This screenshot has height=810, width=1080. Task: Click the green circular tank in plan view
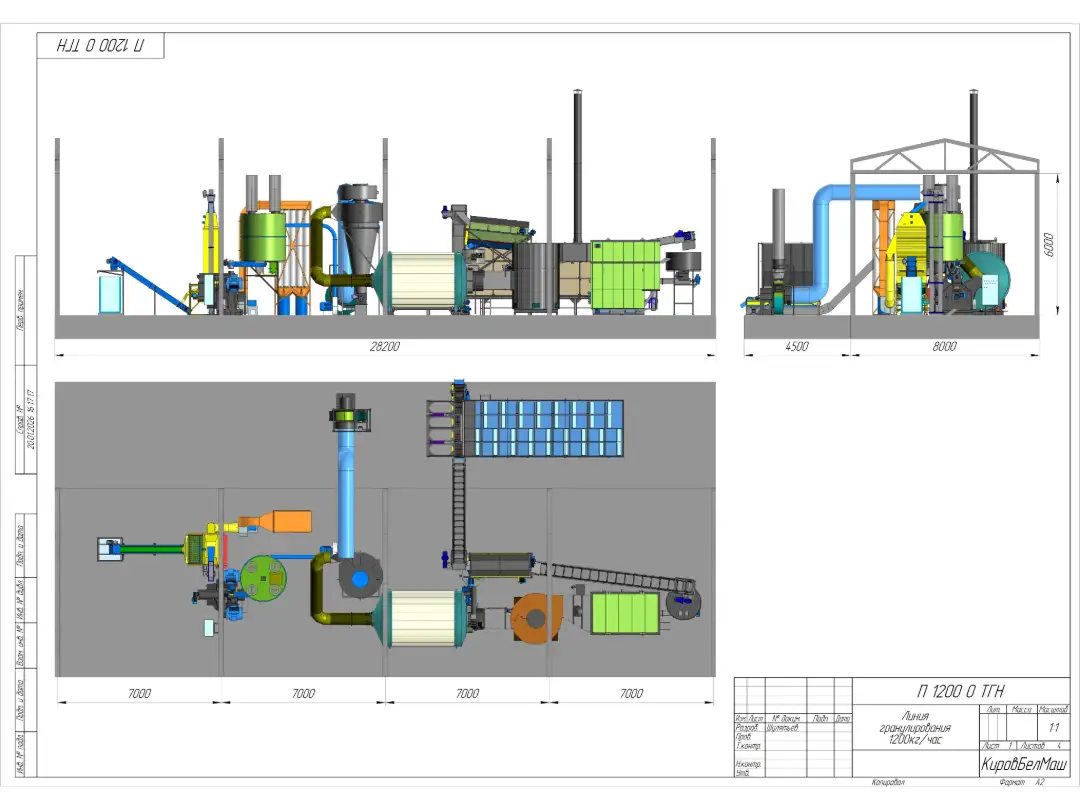pyautogui.click(x=265, y=578)
